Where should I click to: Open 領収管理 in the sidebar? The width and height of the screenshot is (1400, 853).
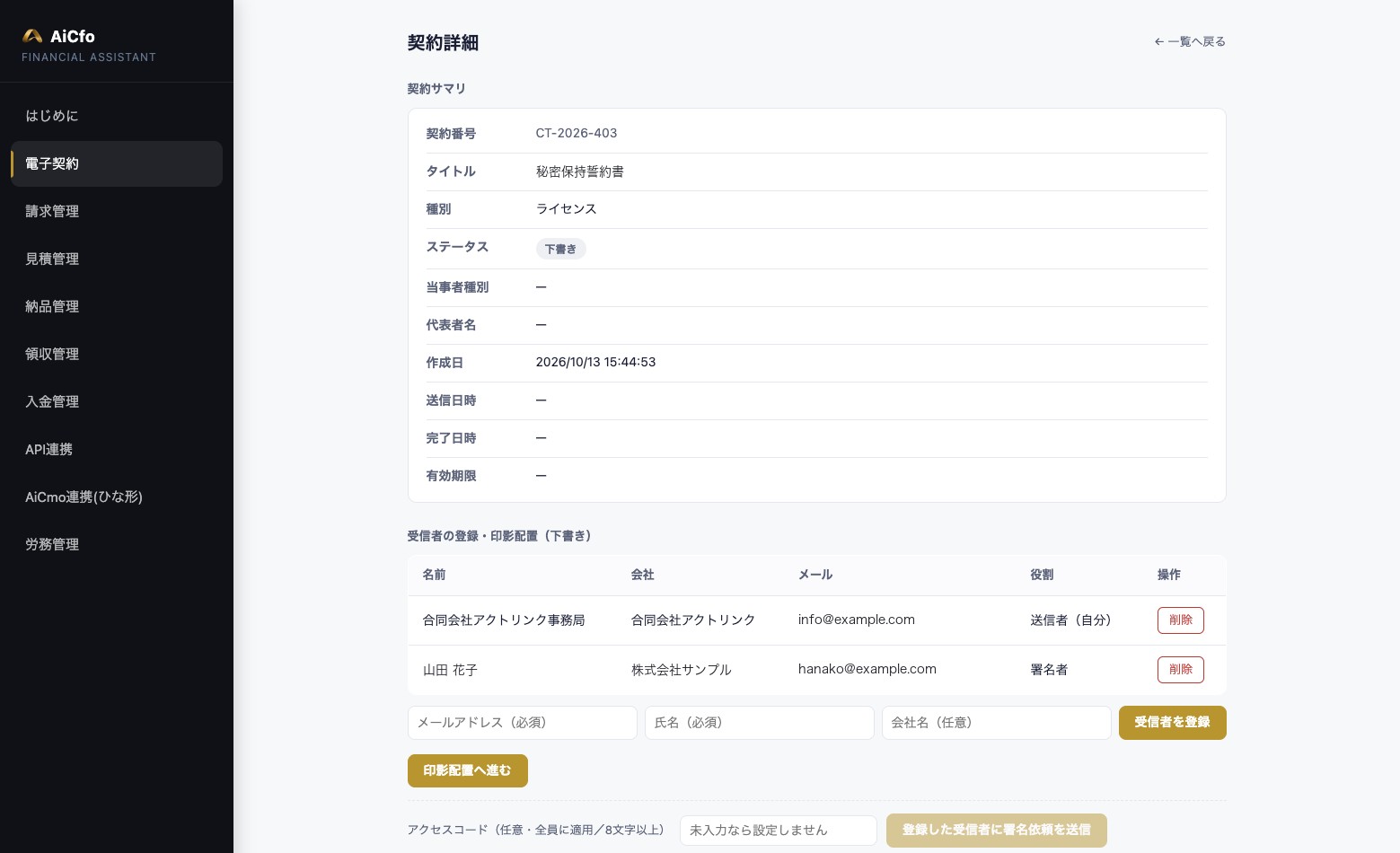(117, 354)
